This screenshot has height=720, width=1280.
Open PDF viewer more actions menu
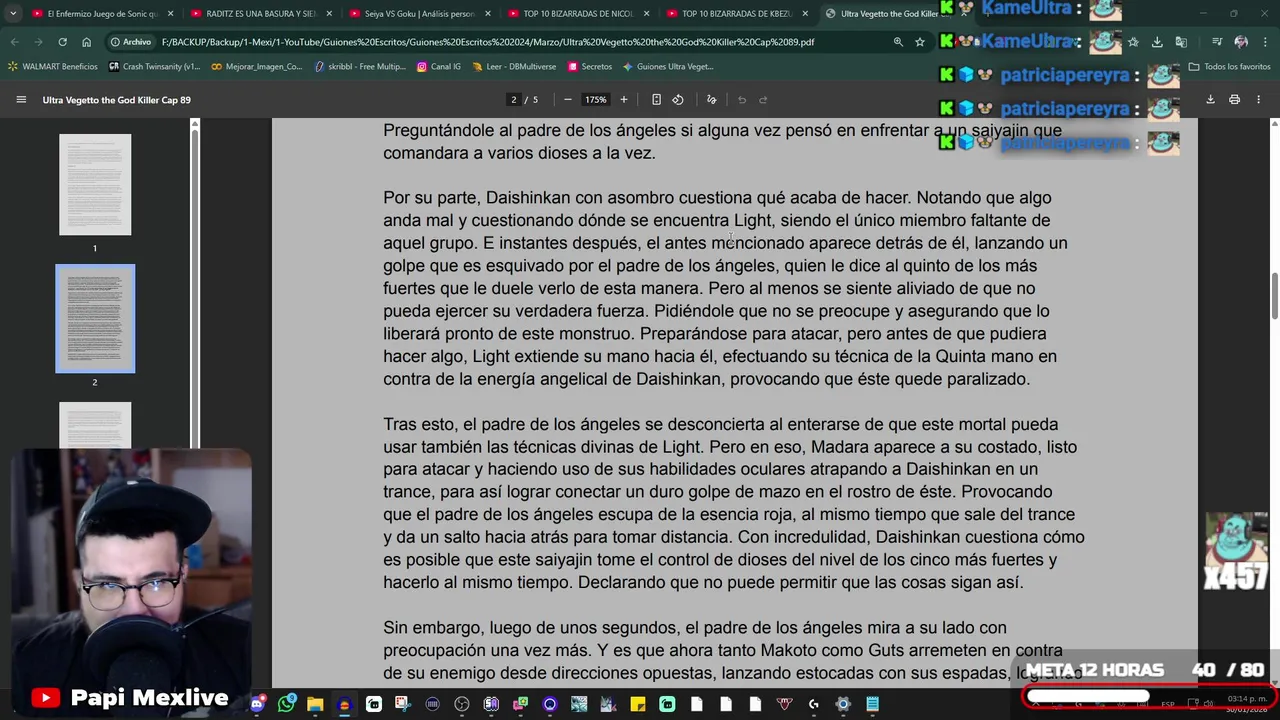1259,100
